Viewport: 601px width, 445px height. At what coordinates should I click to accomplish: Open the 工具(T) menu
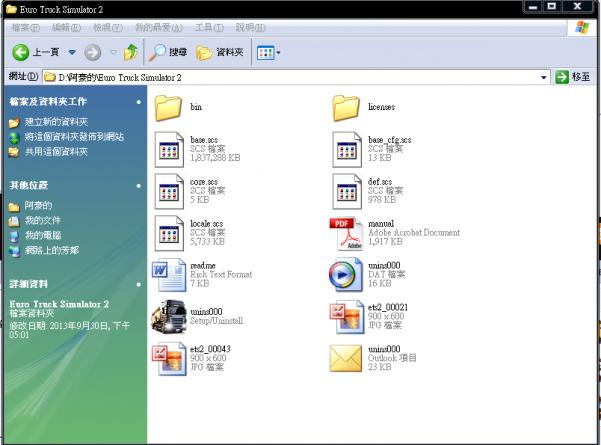tap(209, 28)
